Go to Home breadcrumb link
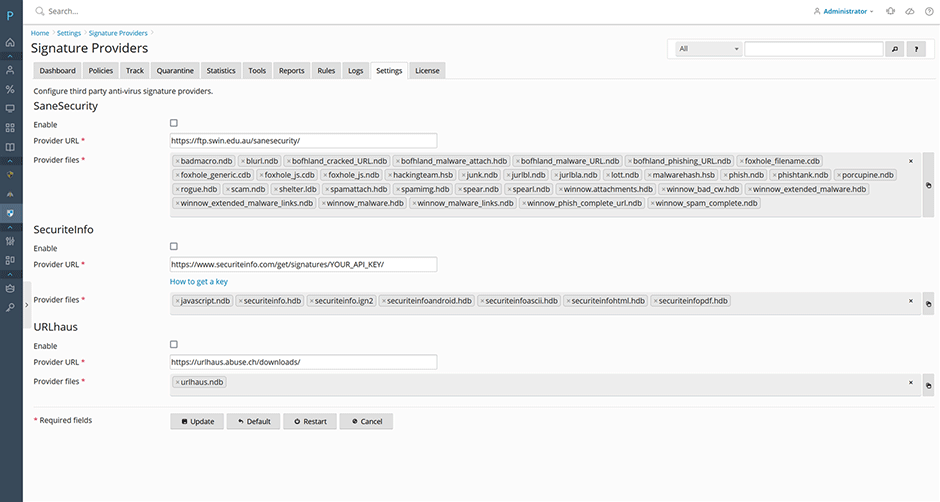This screenshot has height=502, width=940. (x=40, y=33)
